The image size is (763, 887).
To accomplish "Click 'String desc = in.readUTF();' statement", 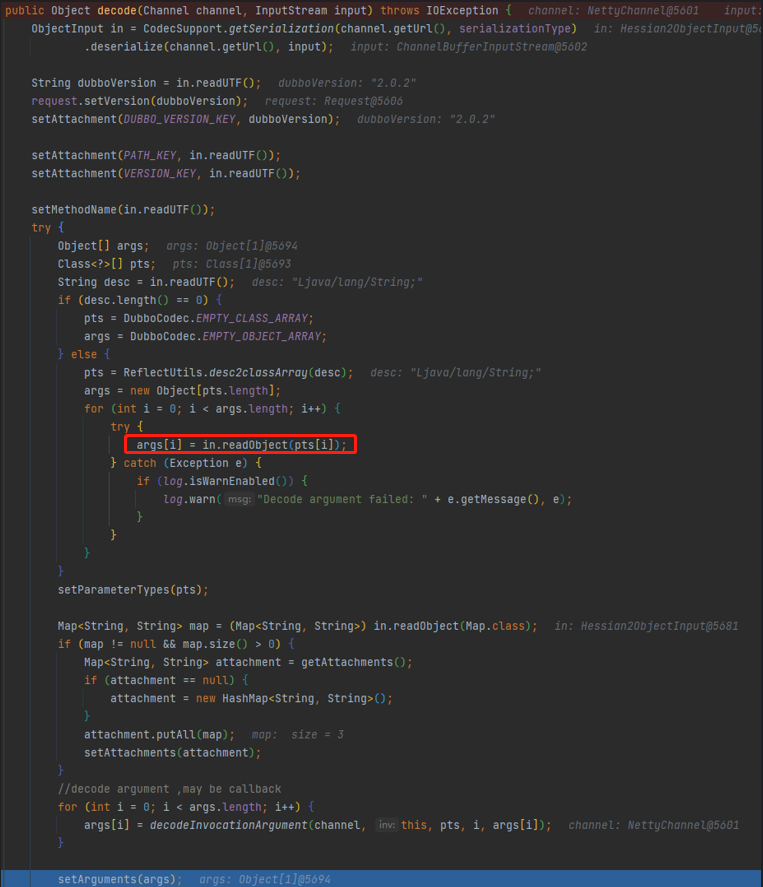I will click(x=146, y=282).
